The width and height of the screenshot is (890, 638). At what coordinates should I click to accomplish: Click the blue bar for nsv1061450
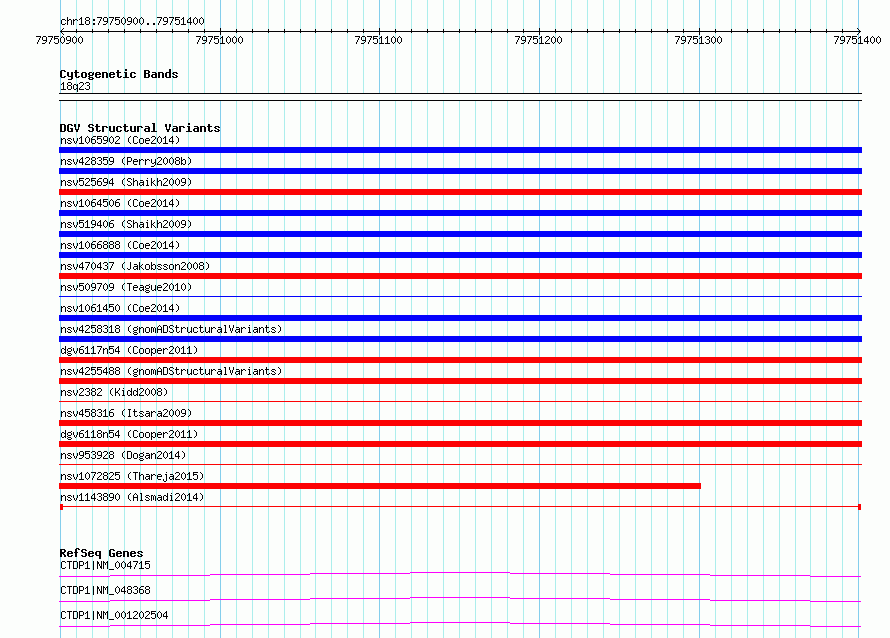tap(460, 318)
